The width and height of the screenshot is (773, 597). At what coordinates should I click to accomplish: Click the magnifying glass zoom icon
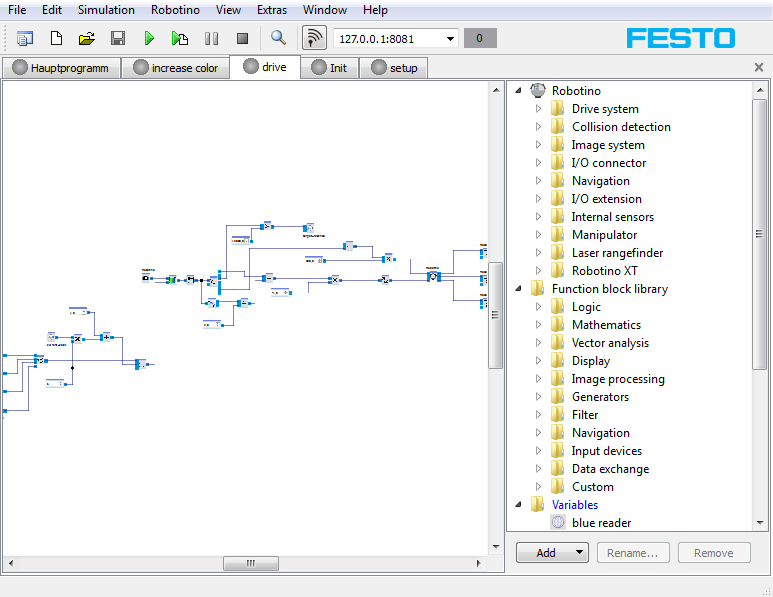[279, 37]
